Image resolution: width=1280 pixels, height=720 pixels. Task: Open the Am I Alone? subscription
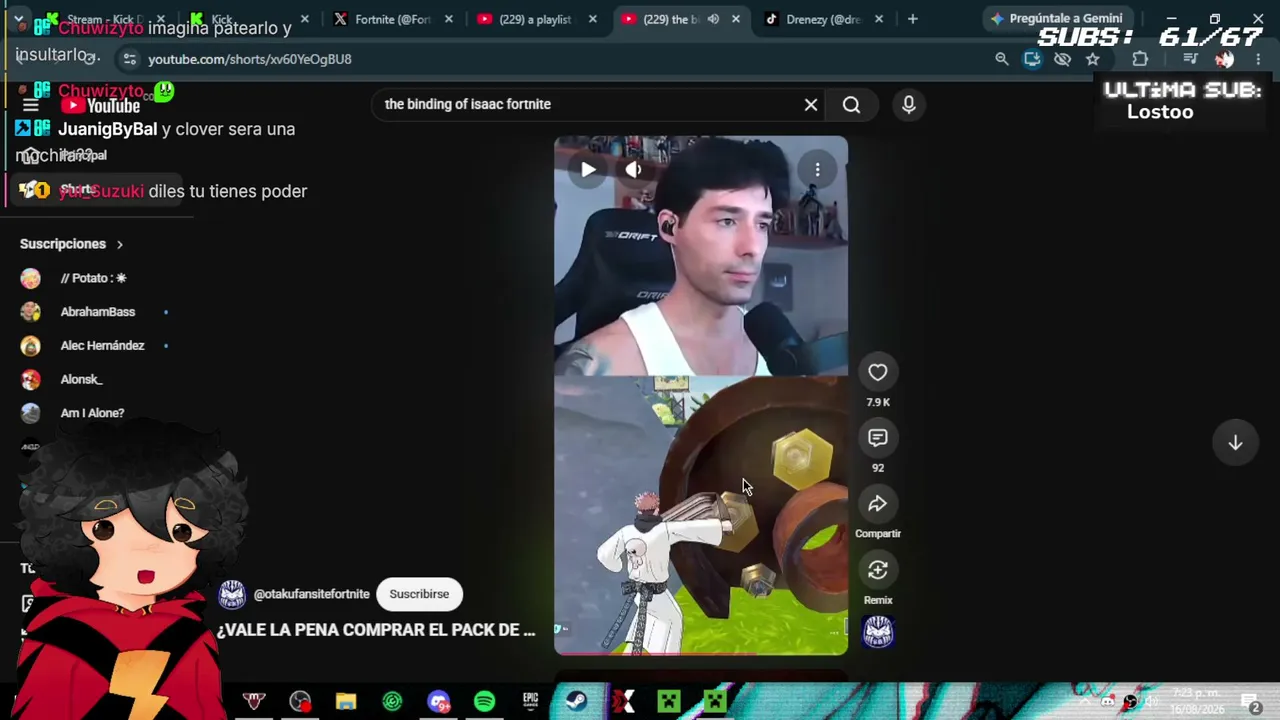92,413
